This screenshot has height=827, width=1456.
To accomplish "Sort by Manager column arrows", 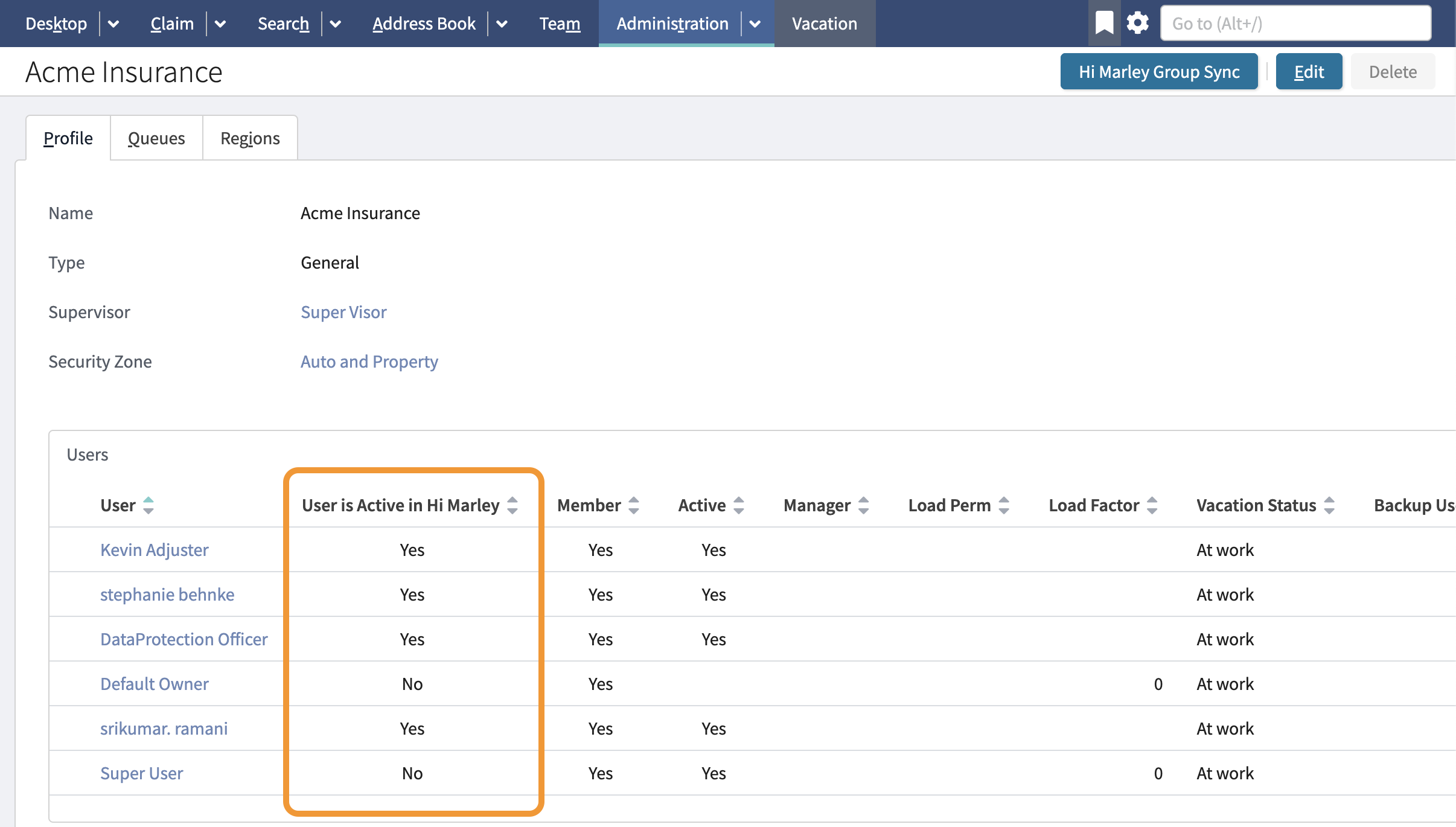I will tap(864, 505).
